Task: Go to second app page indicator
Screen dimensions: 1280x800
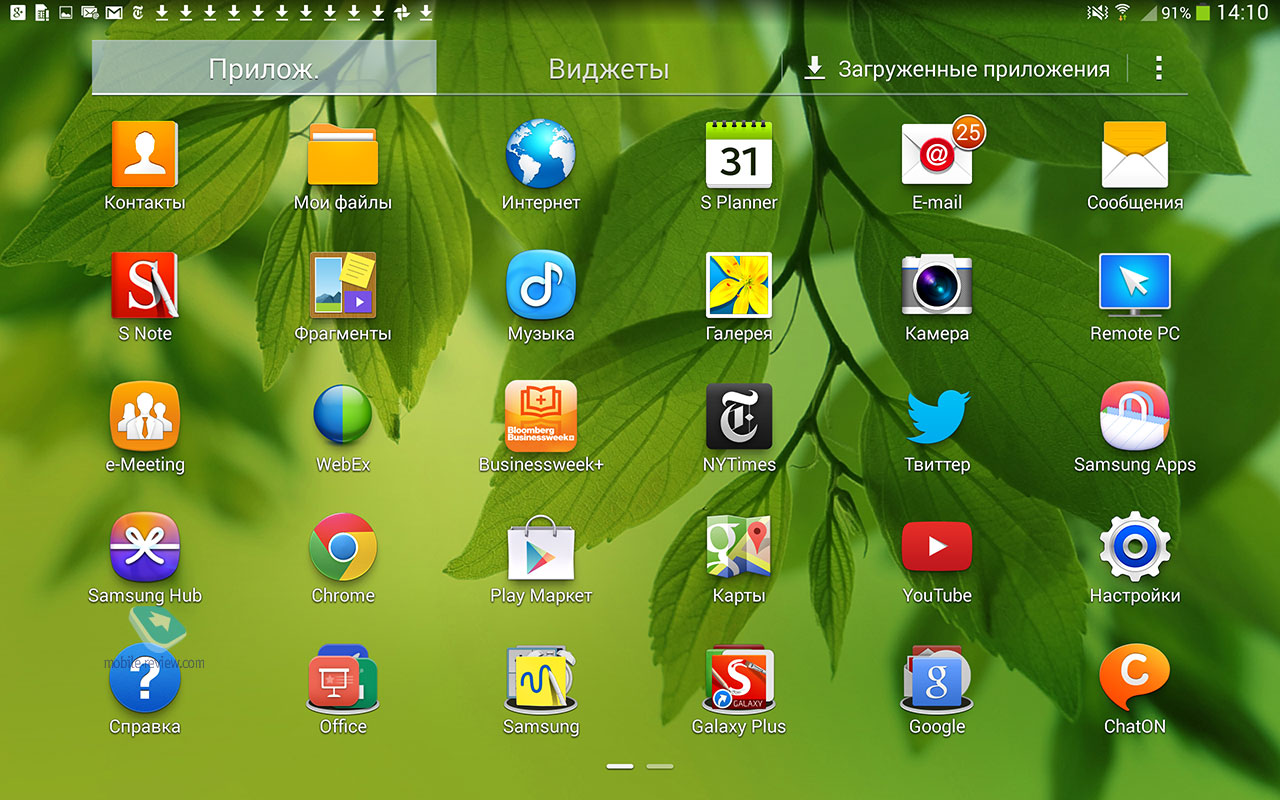Action: click(660, 766)
